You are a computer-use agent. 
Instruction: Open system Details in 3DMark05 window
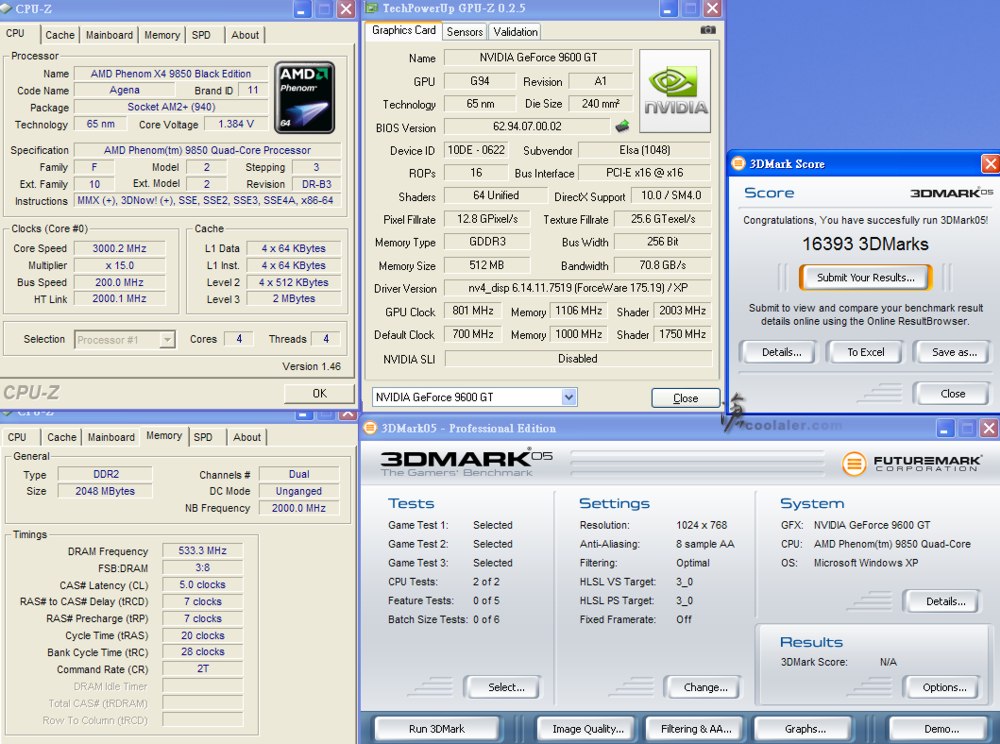(945, 601)
